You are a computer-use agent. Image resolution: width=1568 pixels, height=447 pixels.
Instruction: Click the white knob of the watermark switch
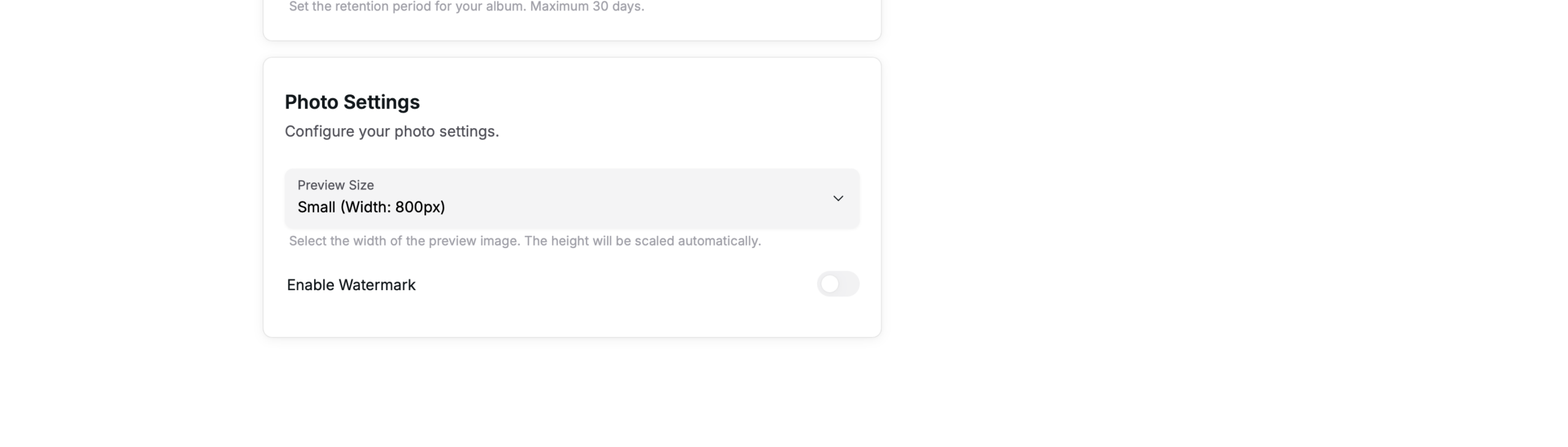[x=830, y=284]
